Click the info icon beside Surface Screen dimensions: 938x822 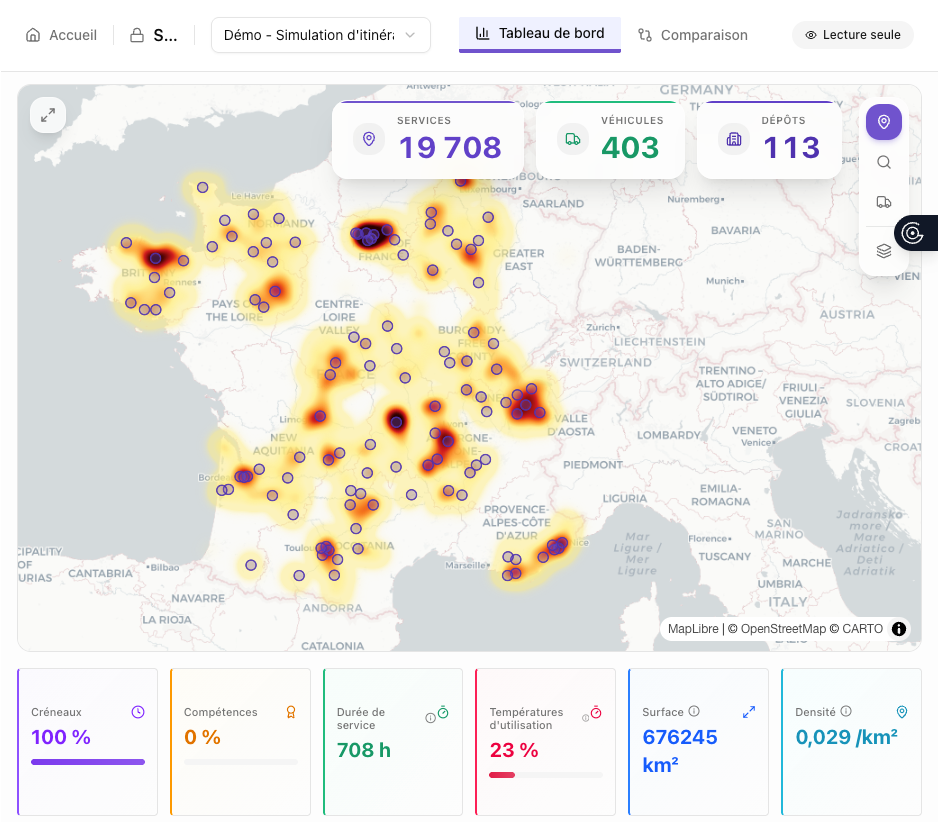click(x=694, y=711)
